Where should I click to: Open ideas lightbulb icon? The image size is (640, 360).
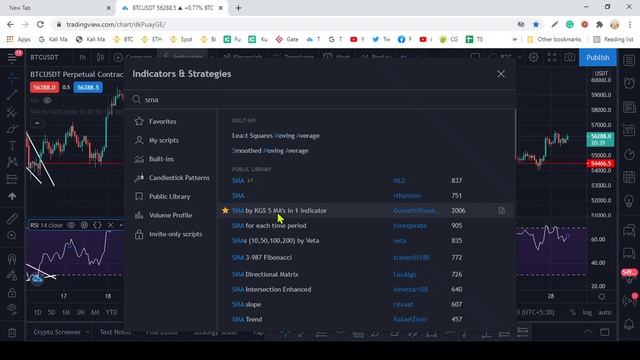click(x=629, y=201)
